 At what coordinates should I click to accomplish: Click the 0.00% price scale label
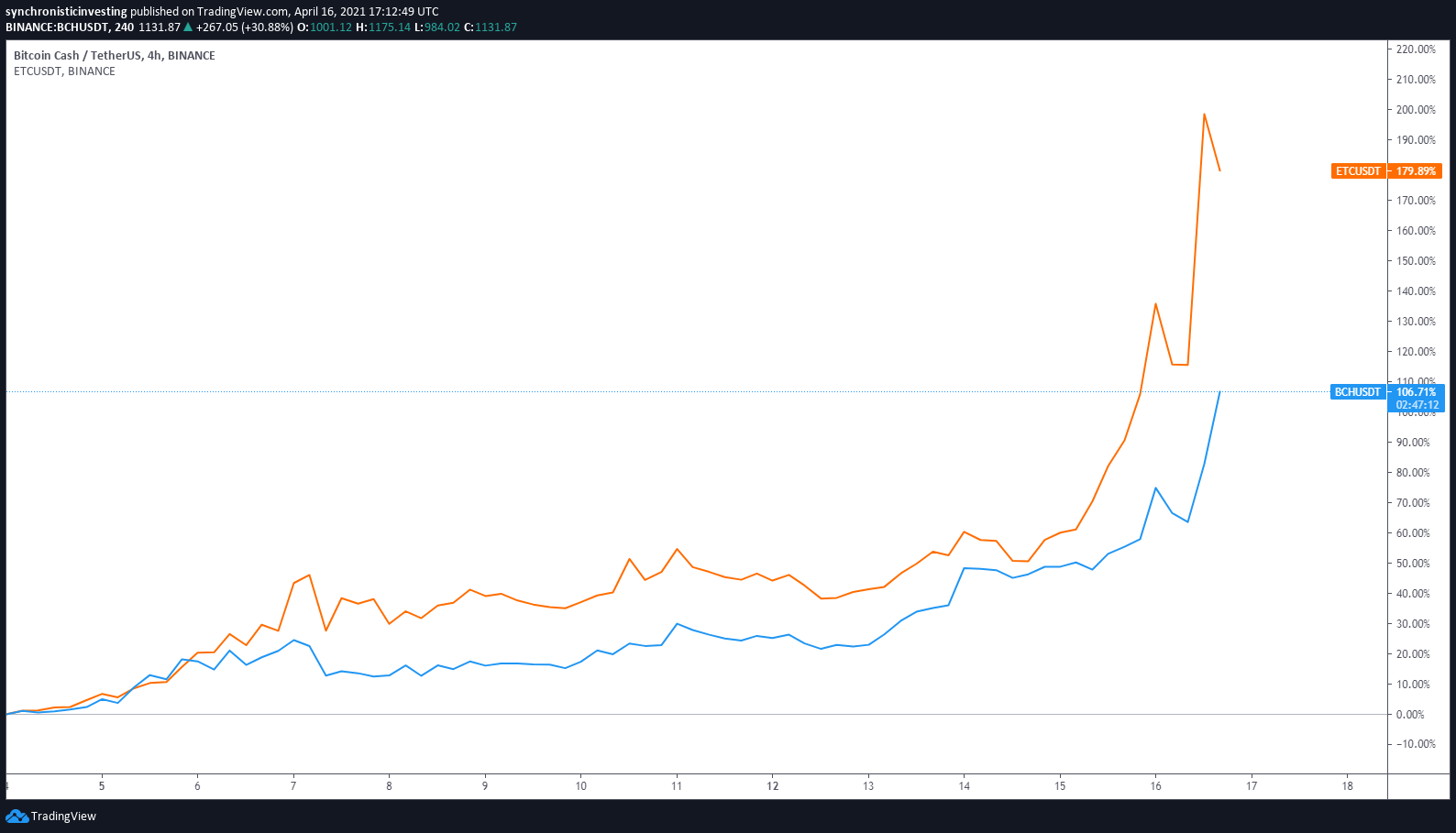(x=1410, y=715)
